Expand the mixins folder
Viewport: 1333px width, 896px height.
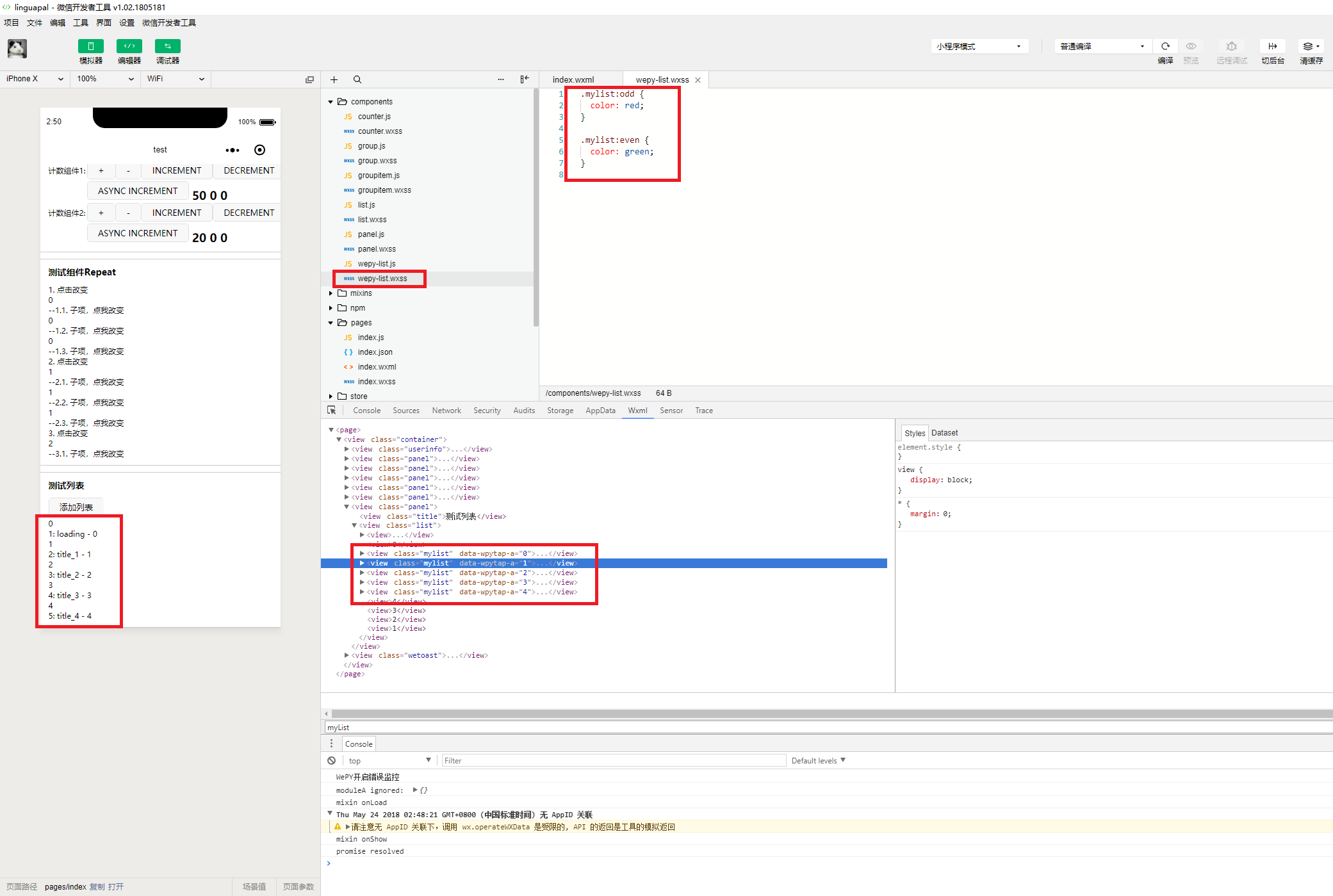(x=361, y=293)
